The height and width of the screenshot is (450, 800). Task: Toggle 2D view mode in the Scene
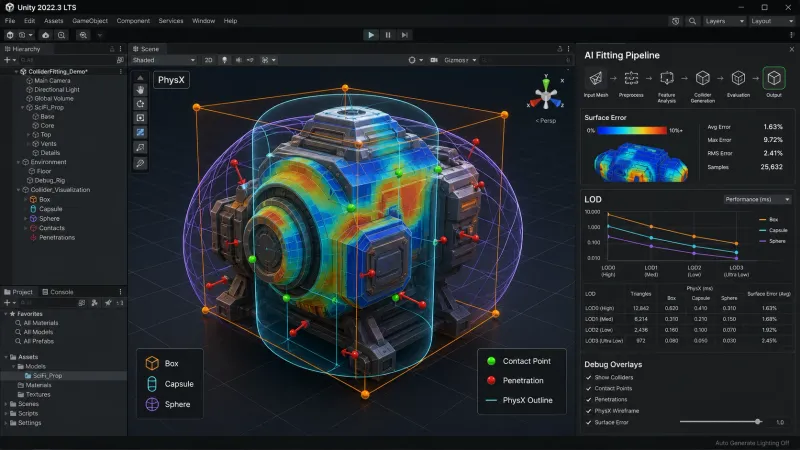click(x=208, y=60)
